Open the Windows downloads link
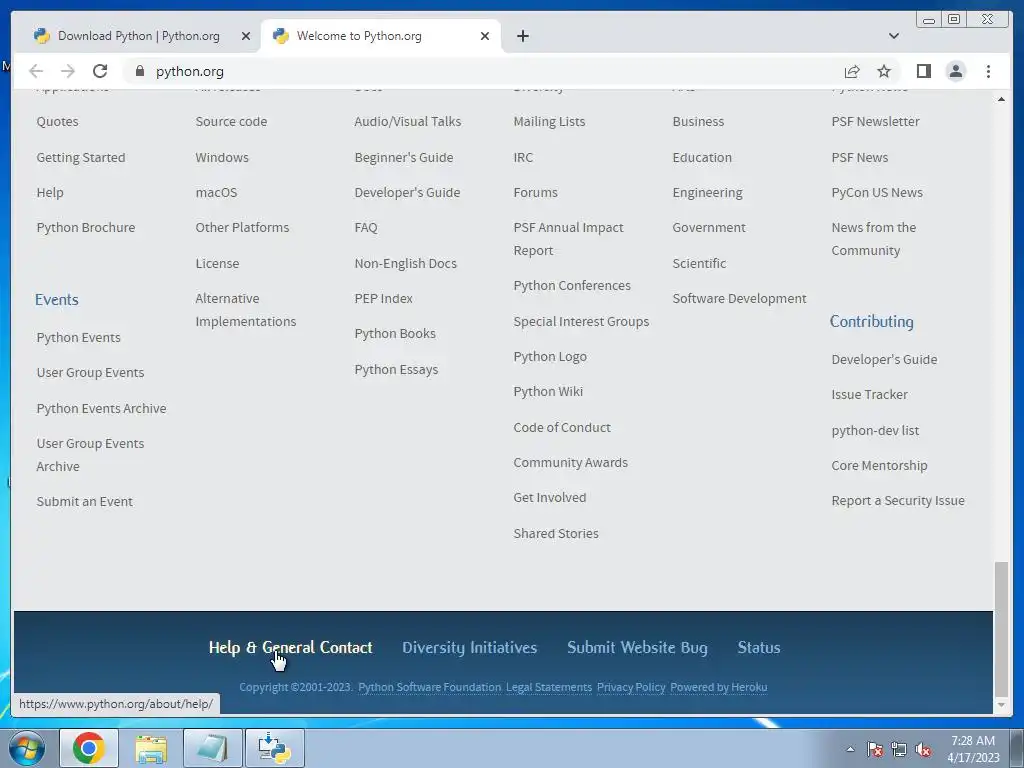Image resolution: width=1024 pixels, height=768 pixels. pyautogui.click(x=222, y=157)
